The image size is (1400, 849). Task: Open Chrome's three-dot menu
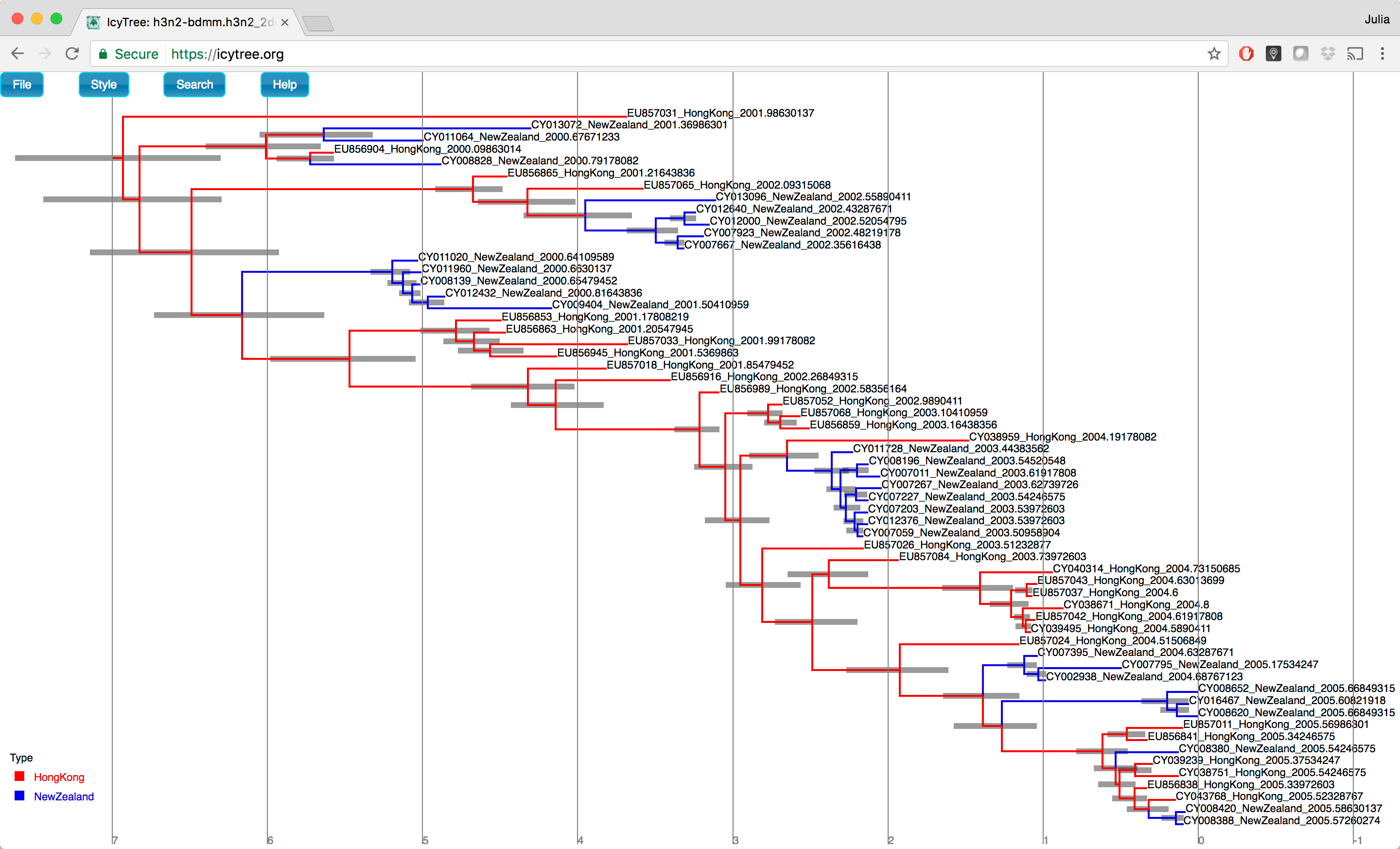pos(1382,53)
